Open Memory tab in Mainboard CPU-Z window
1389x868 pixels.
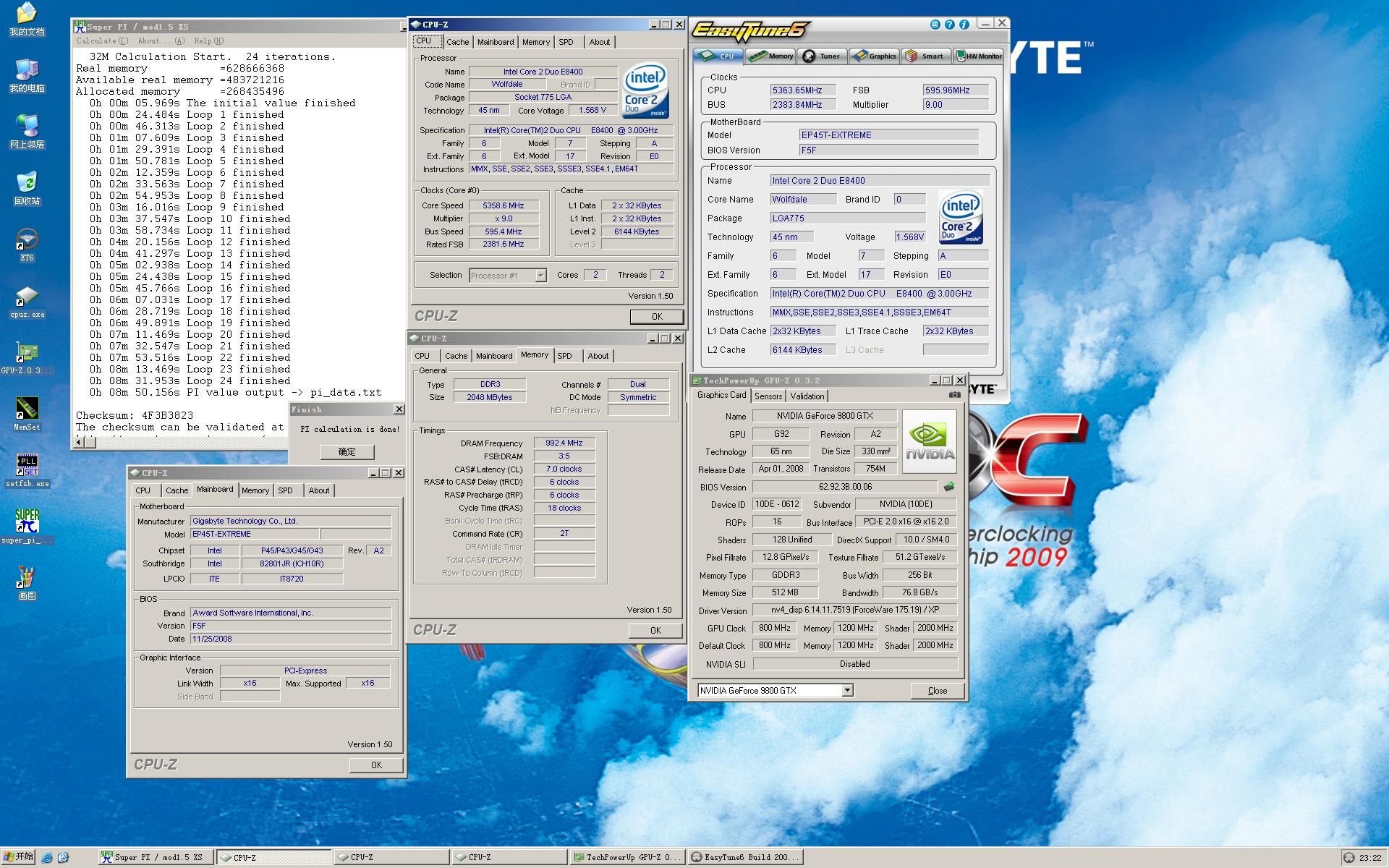point(255,490)
